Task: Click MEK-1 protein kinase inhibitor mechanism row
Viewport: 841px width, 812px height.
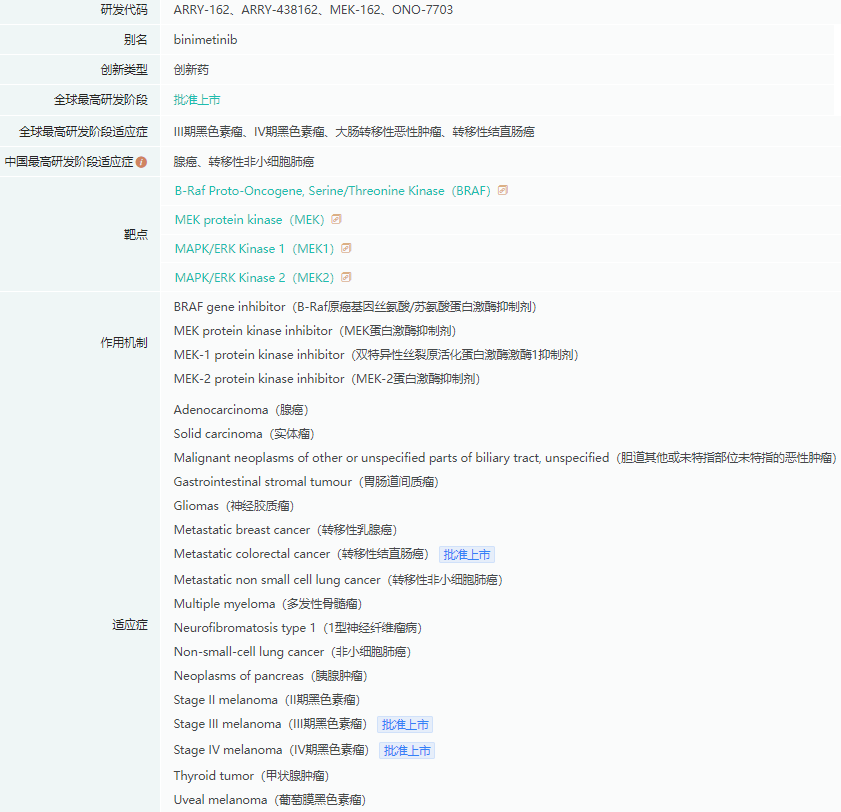Action: coord(376,355)
